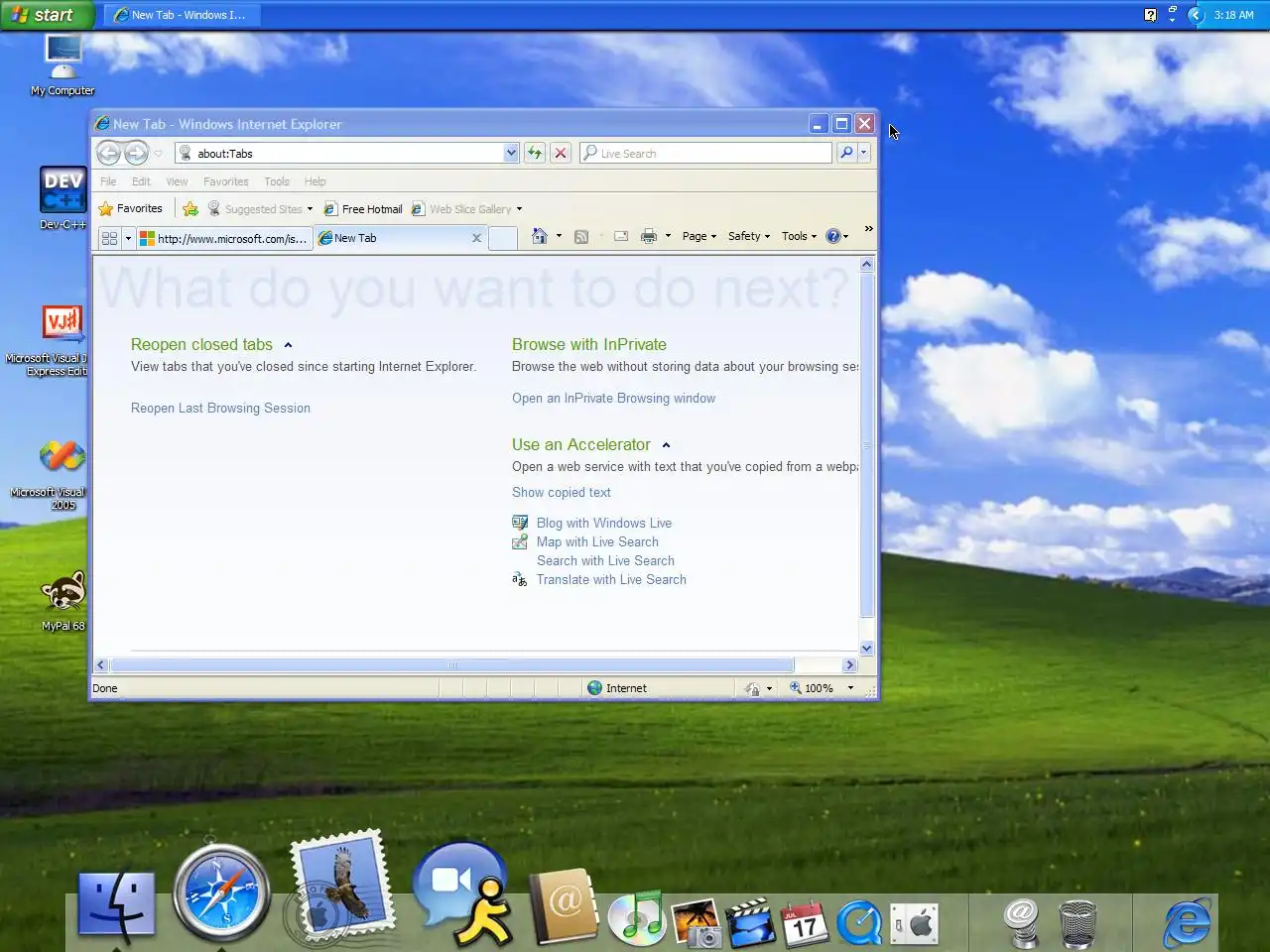Launch Safari compass icon in dock
The width and height of the screenshot is (1270, 952).
click(221, 892)
